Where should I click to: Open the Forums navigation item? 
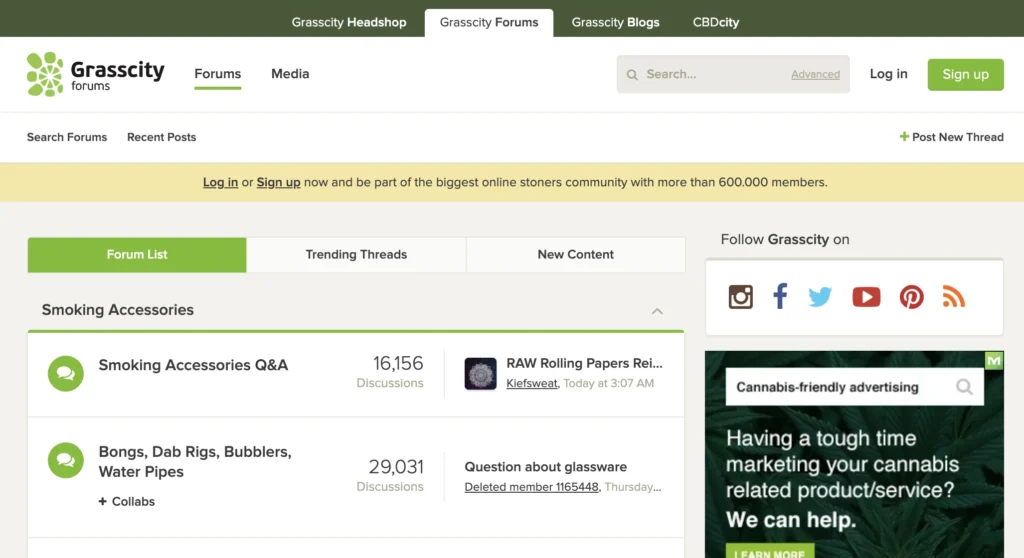[217, 74]
